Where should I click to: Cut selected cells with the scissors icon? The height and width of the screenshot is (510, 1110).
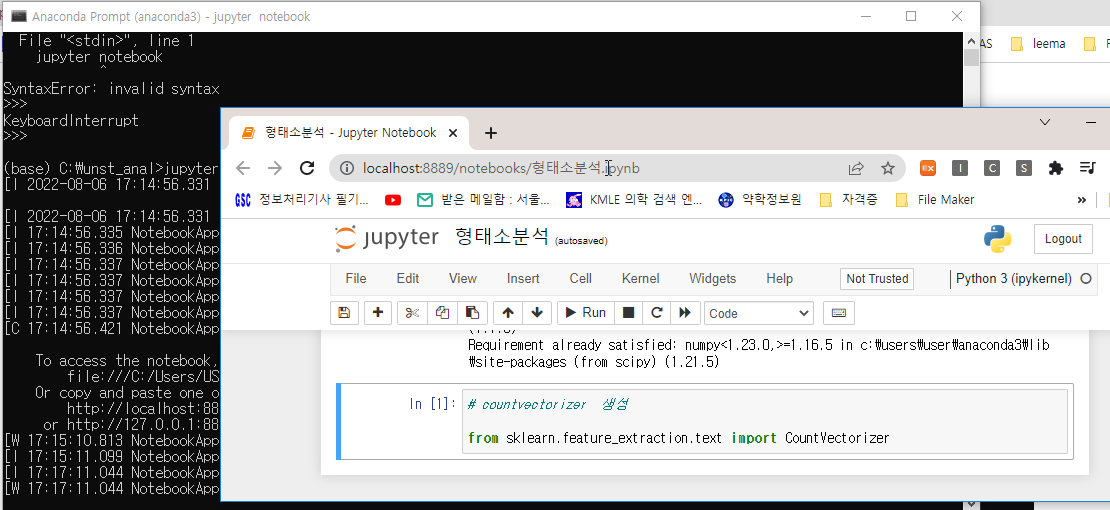pyautogui.click(x=413, y=312)
